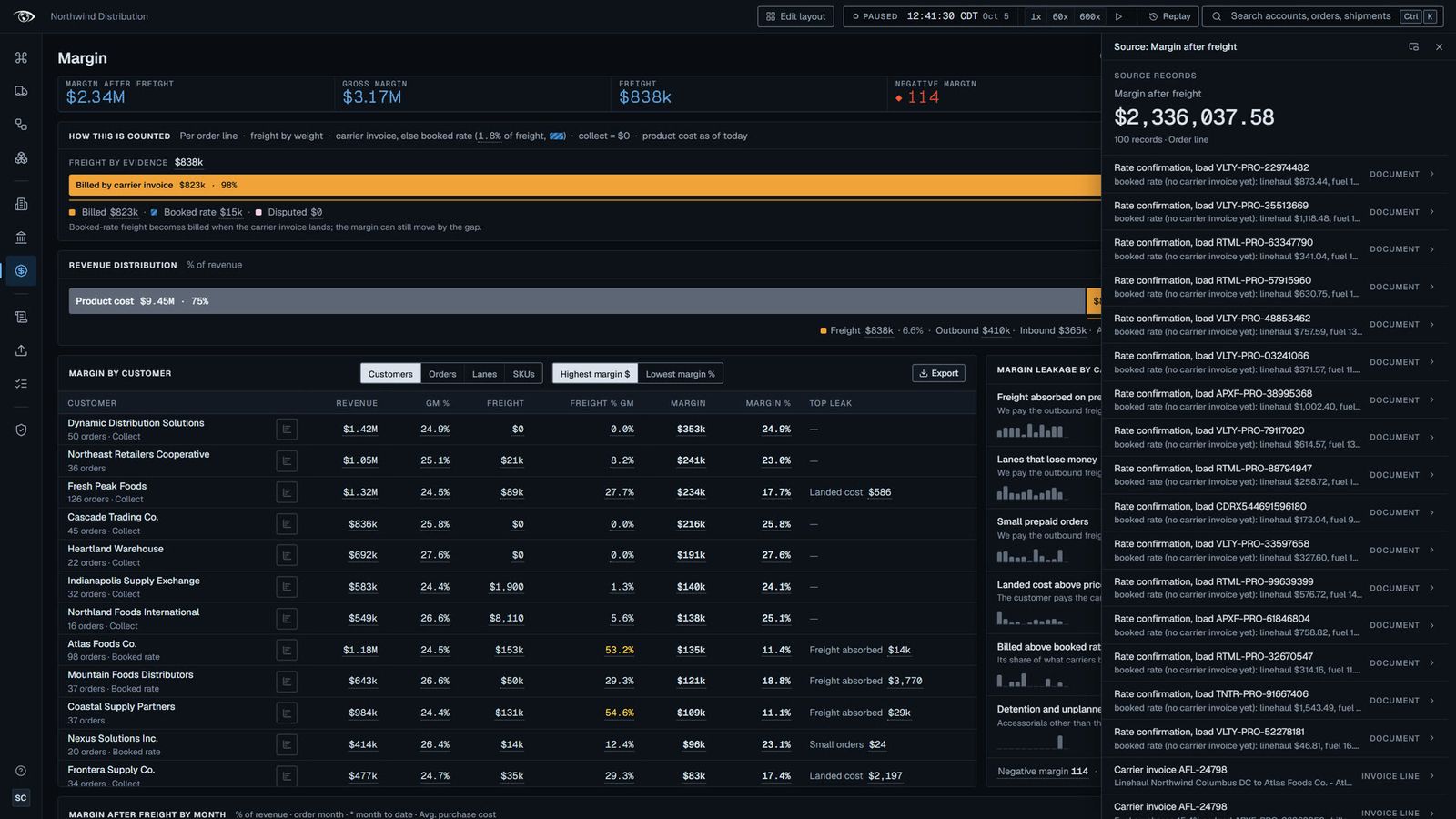This screenshot has height=819, width=1456.
Task: Open the connected-nodes icon in the sidebar
Action: (x=21, y=125)
